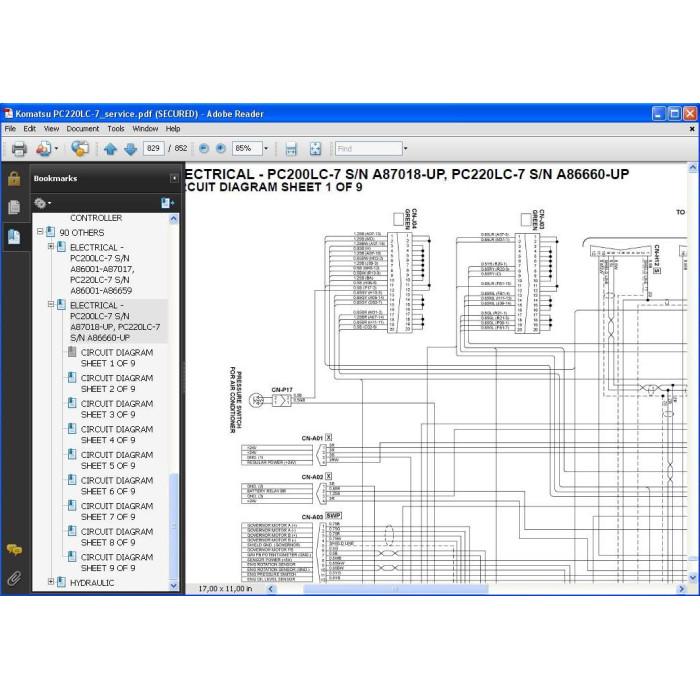
Task: Click document vertical scroll down arrow
Action: 692,577
